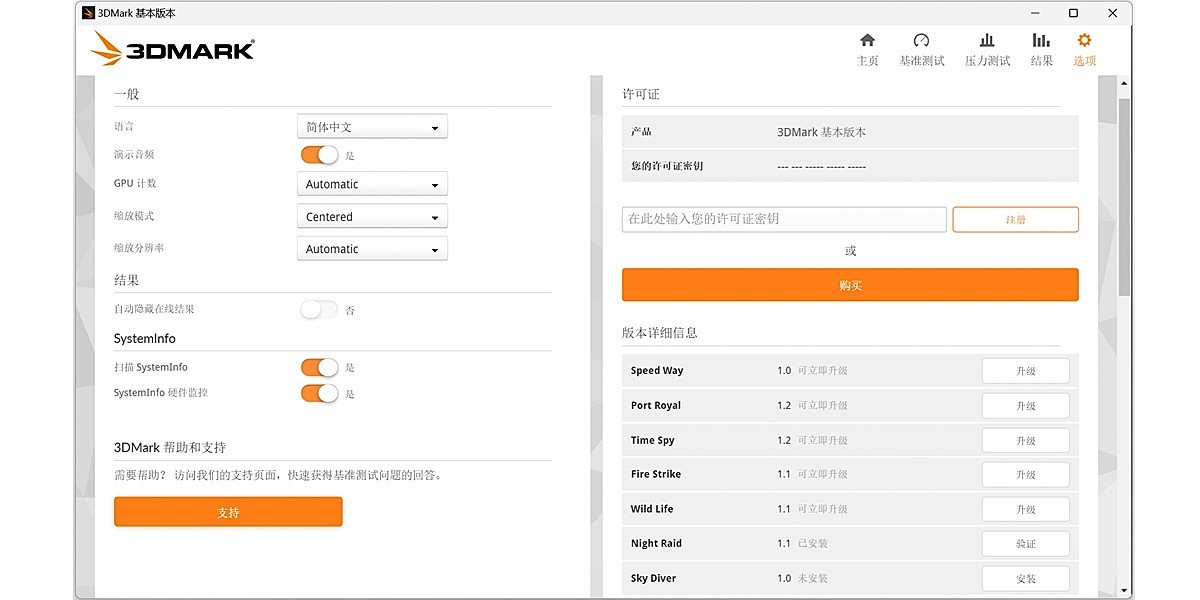Expand the GPU 计数 Automatic dropdown
1200x600 pixels.
point(371,184)
